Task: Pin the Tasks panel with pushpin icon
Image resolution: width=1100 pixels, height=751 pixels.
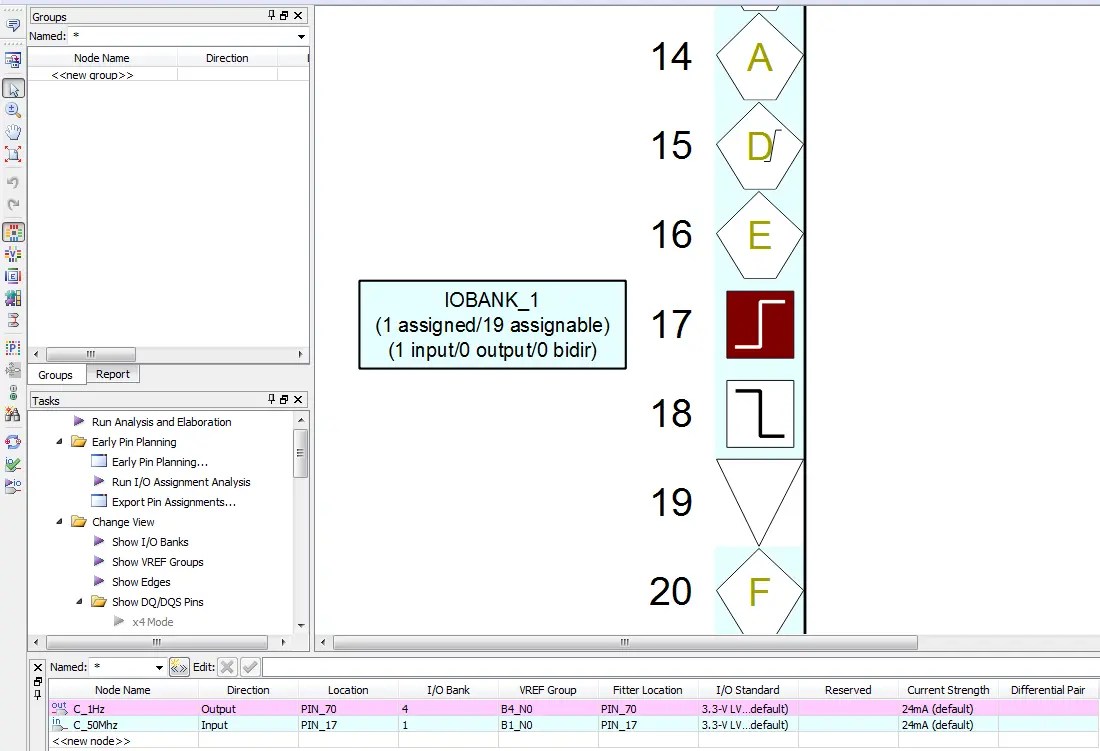Action: point(271,399)
